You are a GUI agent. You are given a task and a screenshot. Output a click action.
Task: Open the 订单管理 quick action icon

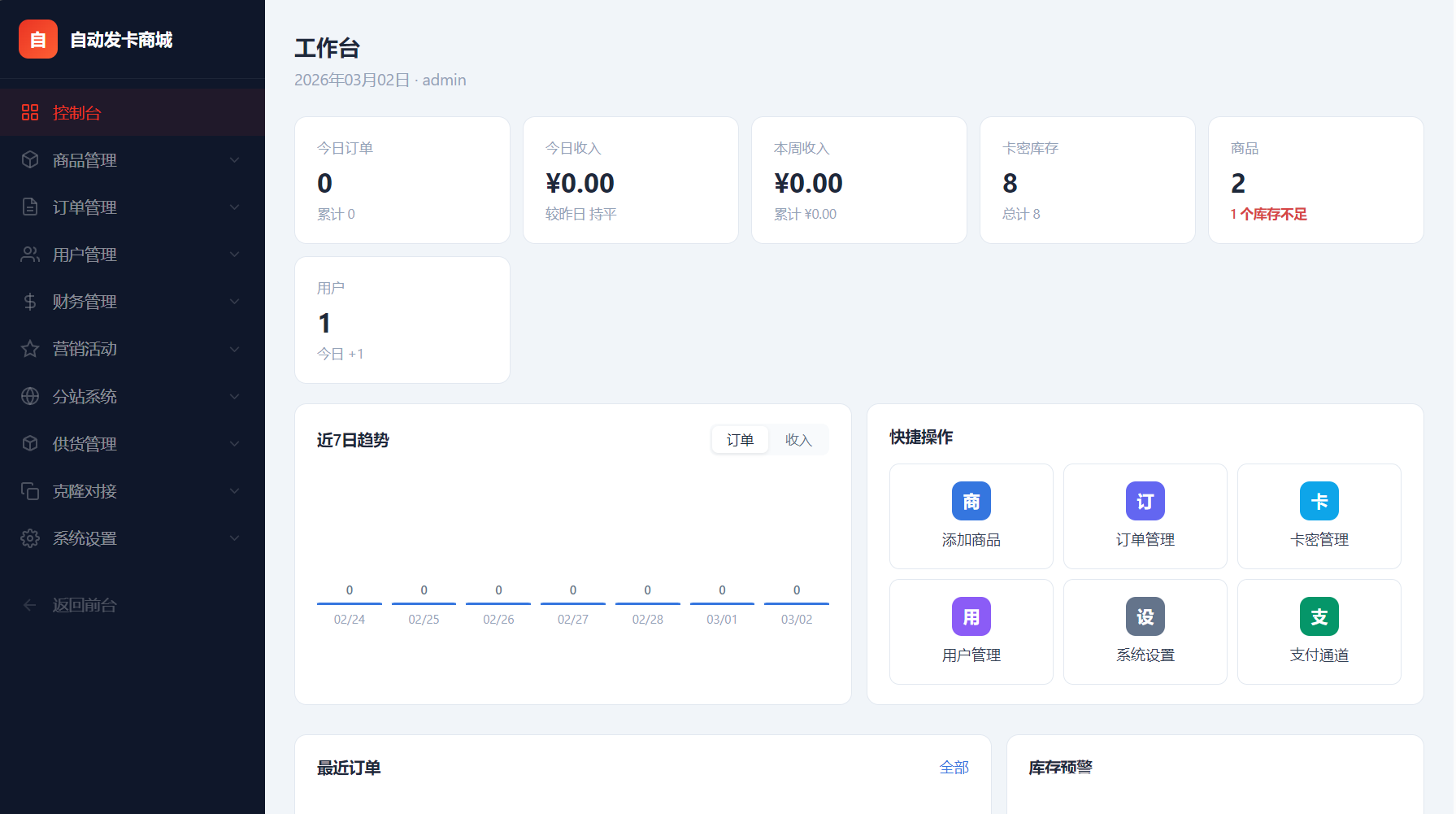pyautogui.click(x=1145, y=501)
